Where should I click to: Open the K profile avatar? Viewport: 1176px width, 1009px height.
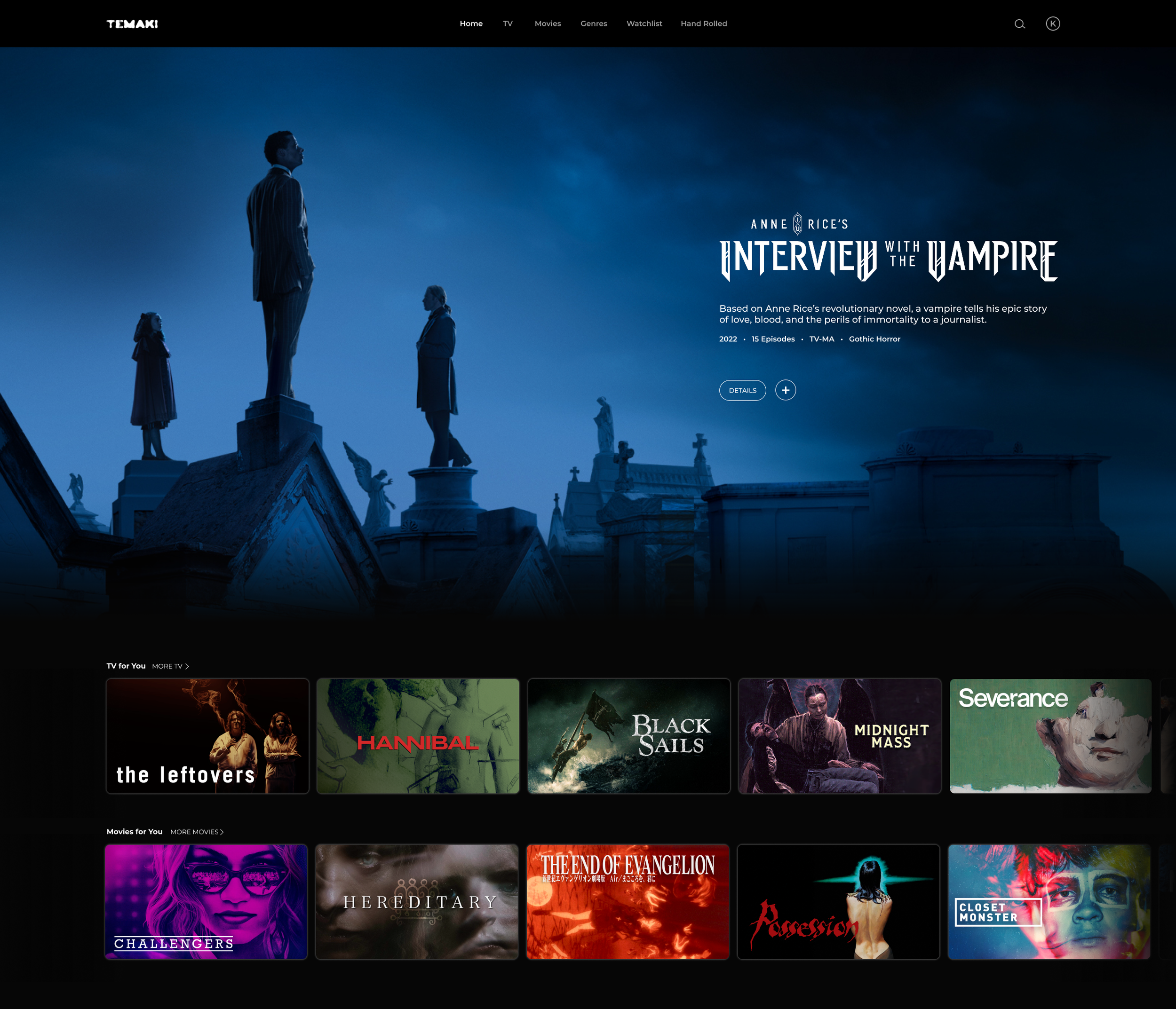pos(1053,24)
